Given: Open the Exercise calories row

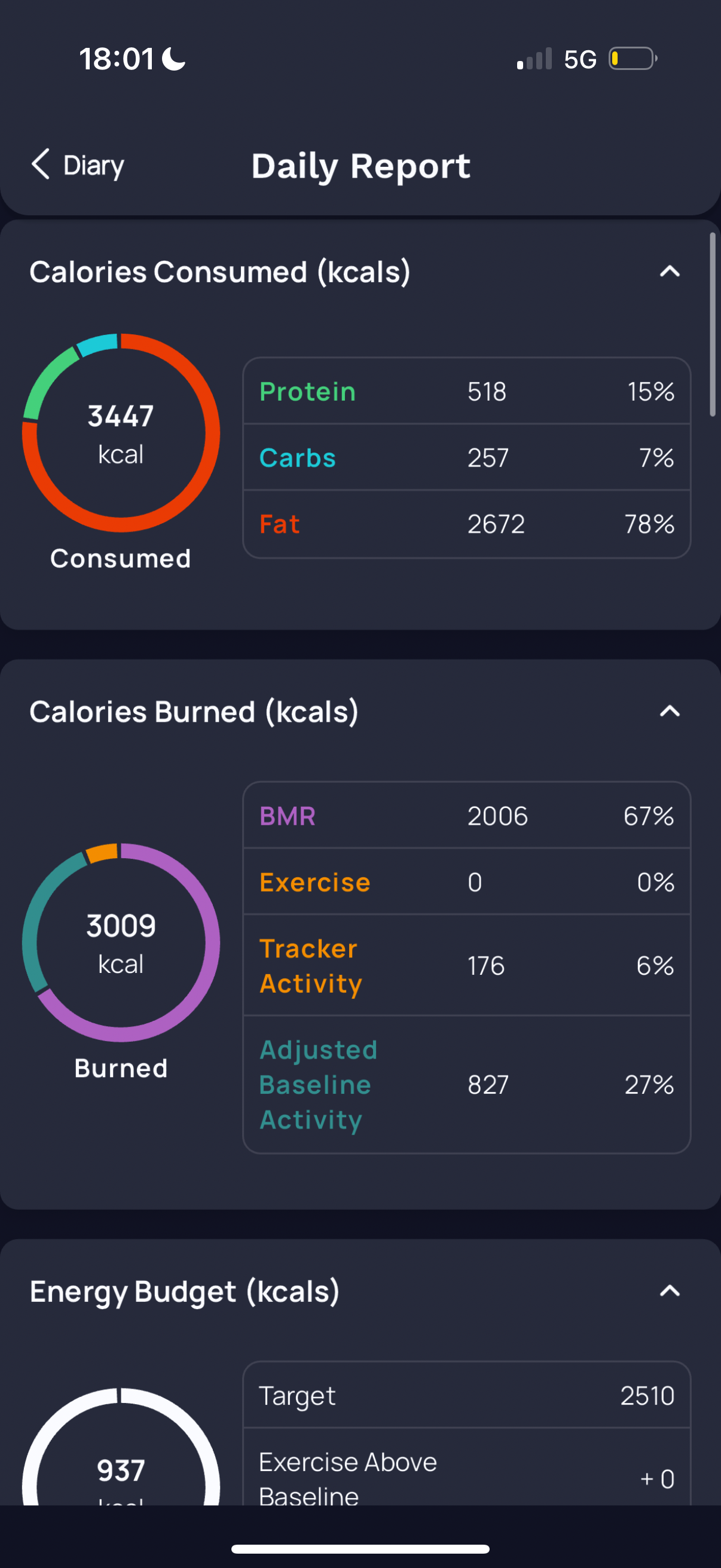Looking at the screenshot, I should [467, 882].
